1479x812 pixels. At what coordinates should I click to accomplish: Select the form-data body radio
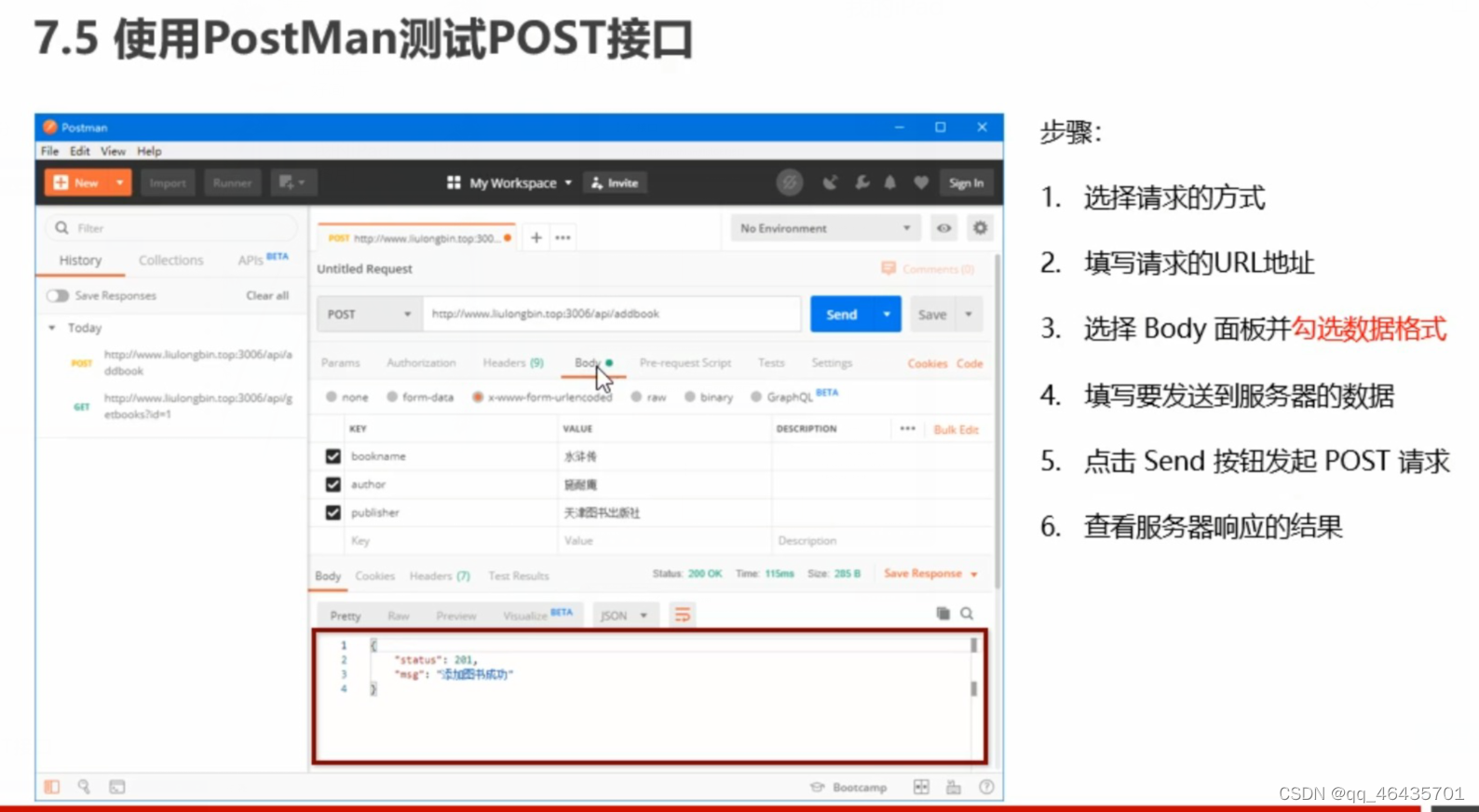pyautogui.click(x=392, y=397)
